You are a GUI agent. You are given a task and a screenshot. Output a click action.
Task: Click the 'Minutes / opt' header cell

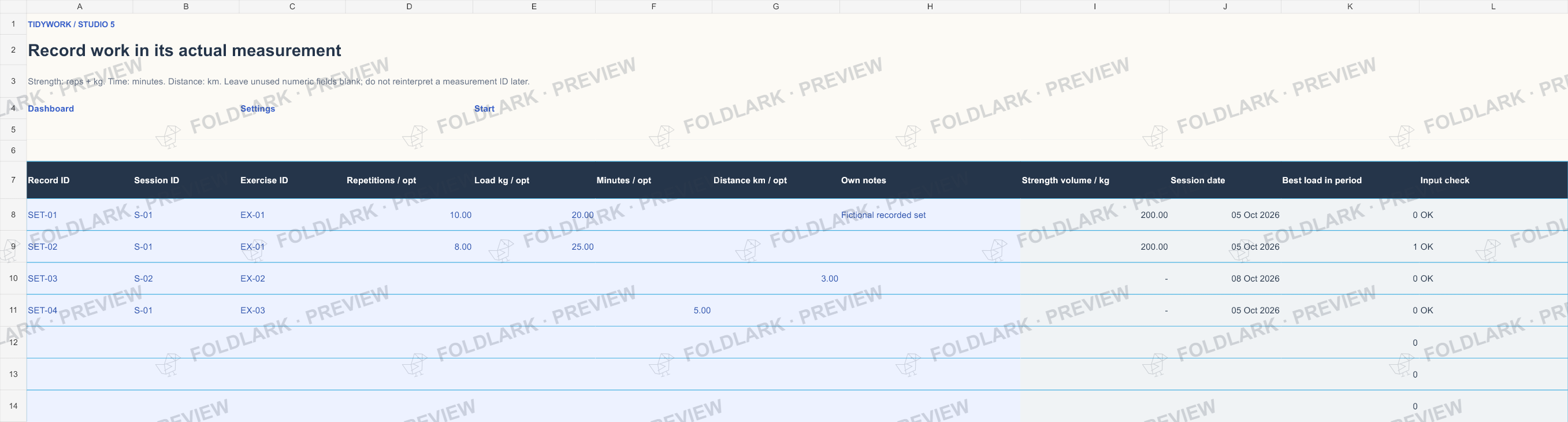pos(654,180)
